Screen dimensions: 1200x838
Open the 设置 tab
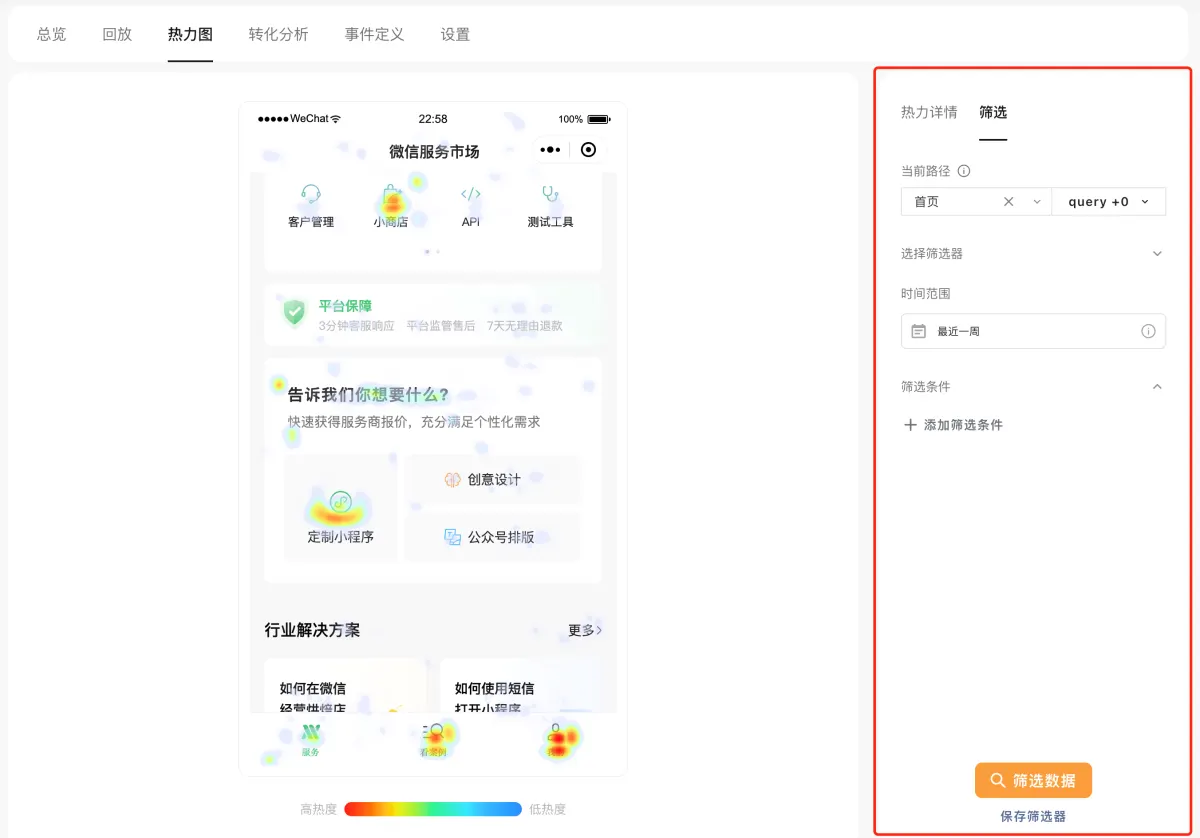[x=455, y=34]
